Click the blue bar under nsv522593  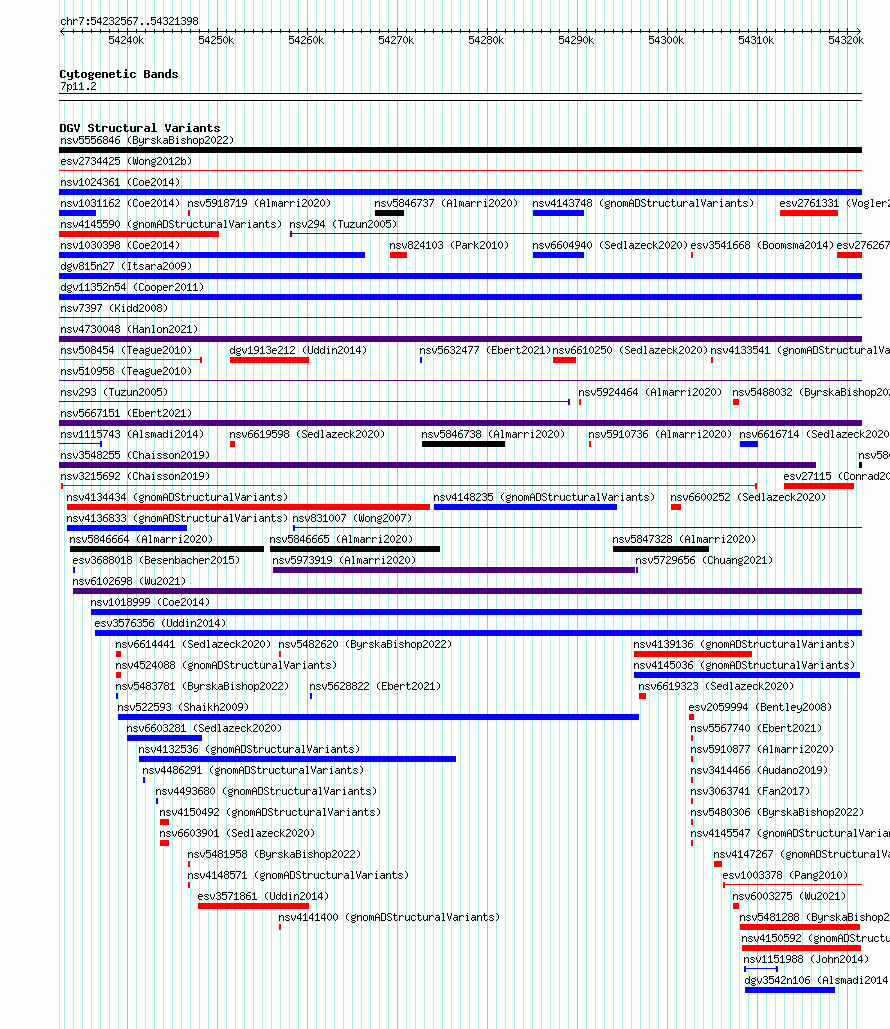click(378, 717)
